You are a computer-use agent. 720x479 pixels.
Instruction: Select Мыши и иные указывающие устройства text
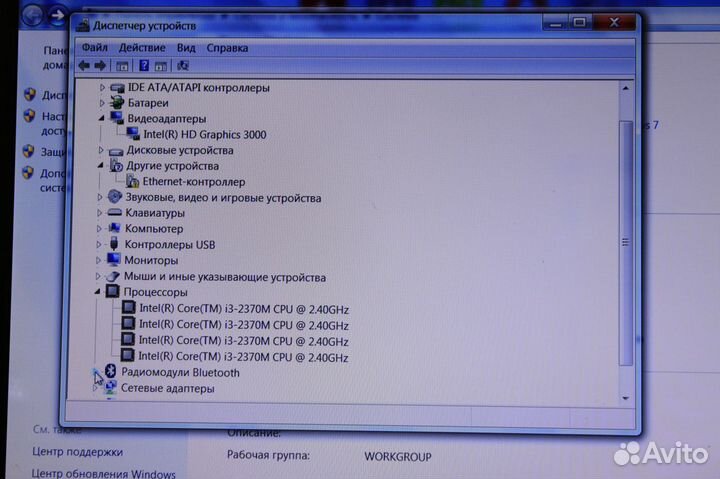[x=225, y=277]
